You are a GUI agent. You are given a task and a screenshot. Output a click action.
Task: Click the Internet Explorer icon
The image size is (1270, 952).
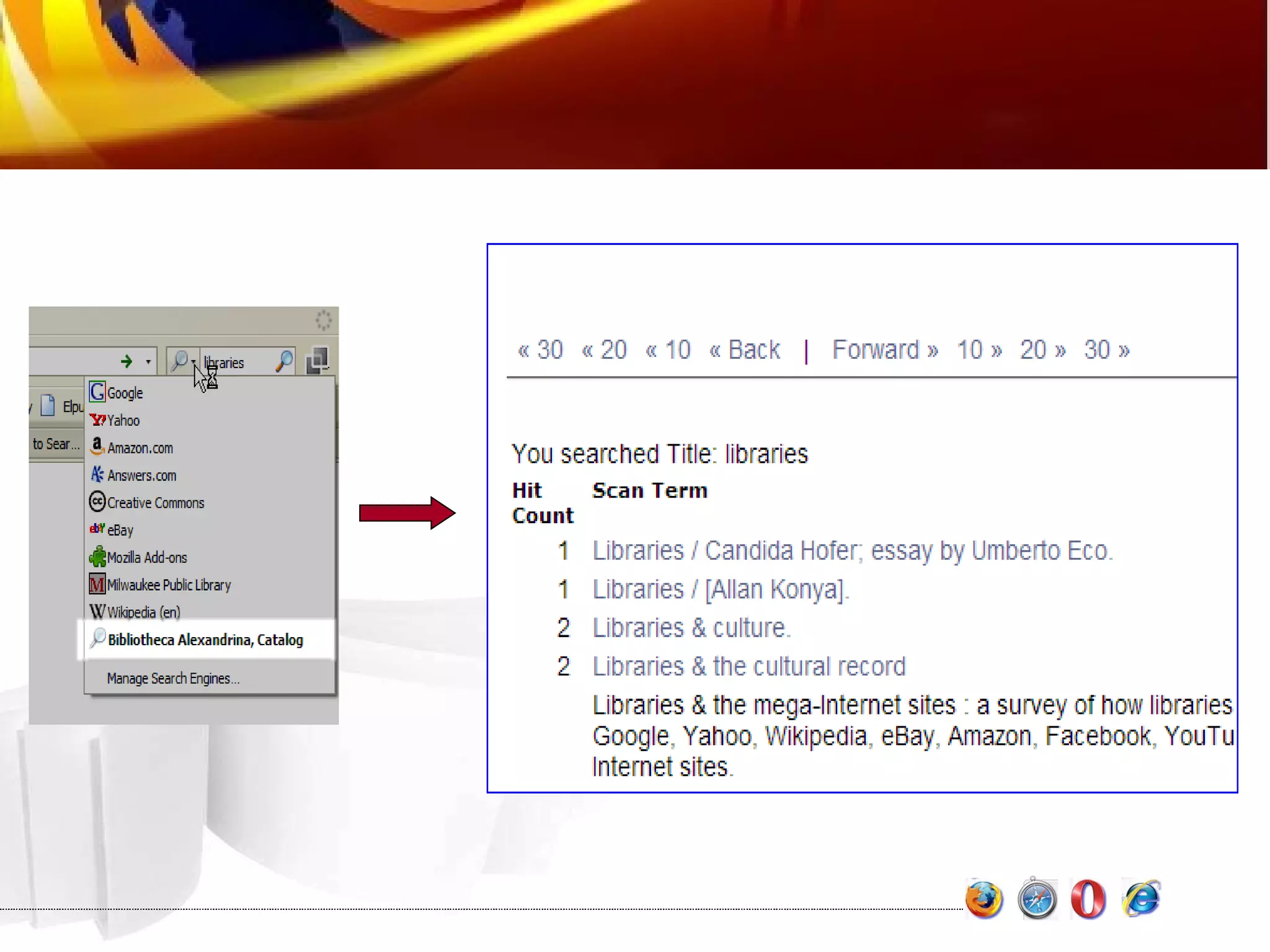tap(1142, 899)
